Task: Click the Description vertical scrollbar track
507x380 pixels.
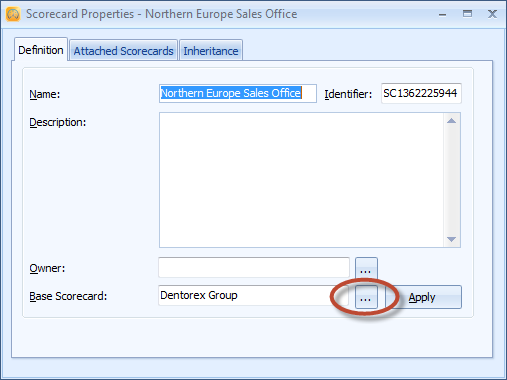Action: tap(452, 180)
